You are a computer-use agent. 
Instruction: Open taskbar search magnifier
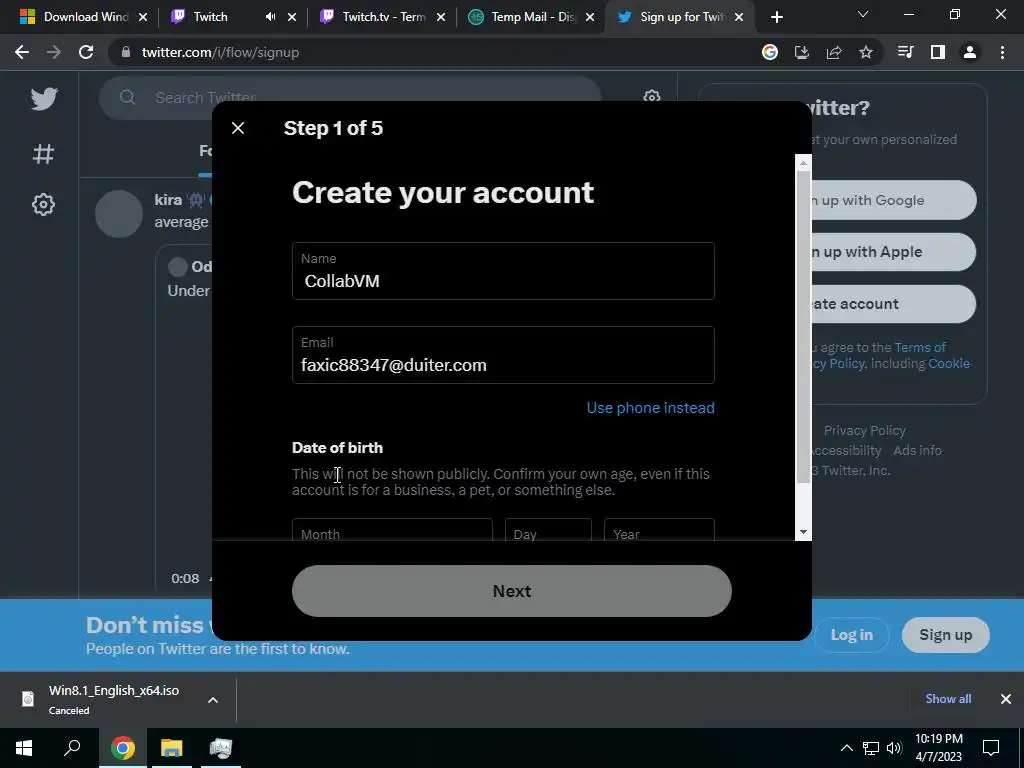point(72,748)
